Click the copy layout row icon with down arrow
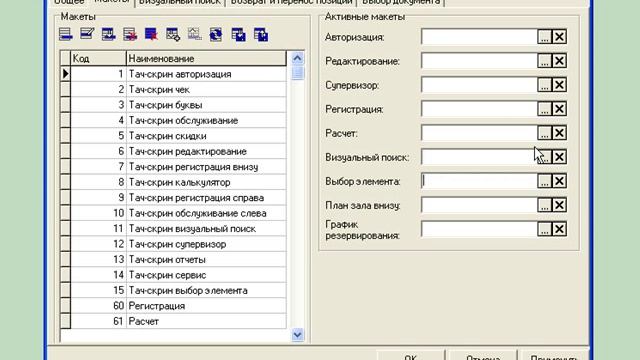 click(108, 34)
